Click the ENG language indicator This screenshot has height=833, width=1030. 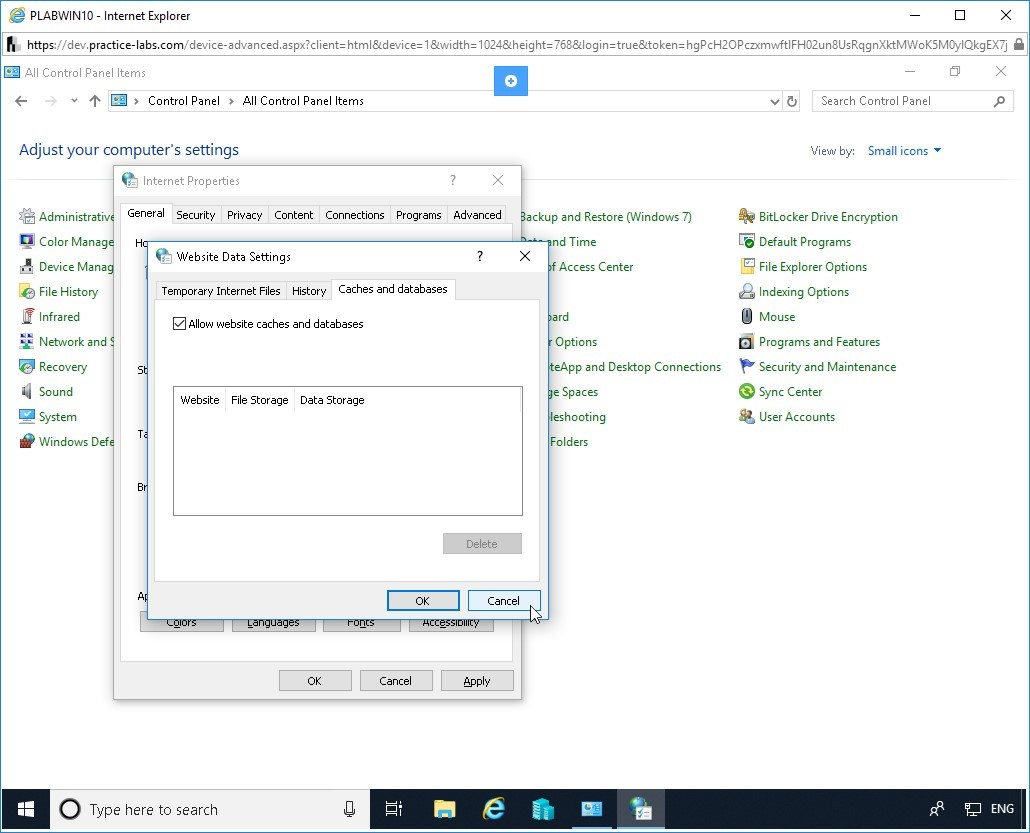[1002, 809]
